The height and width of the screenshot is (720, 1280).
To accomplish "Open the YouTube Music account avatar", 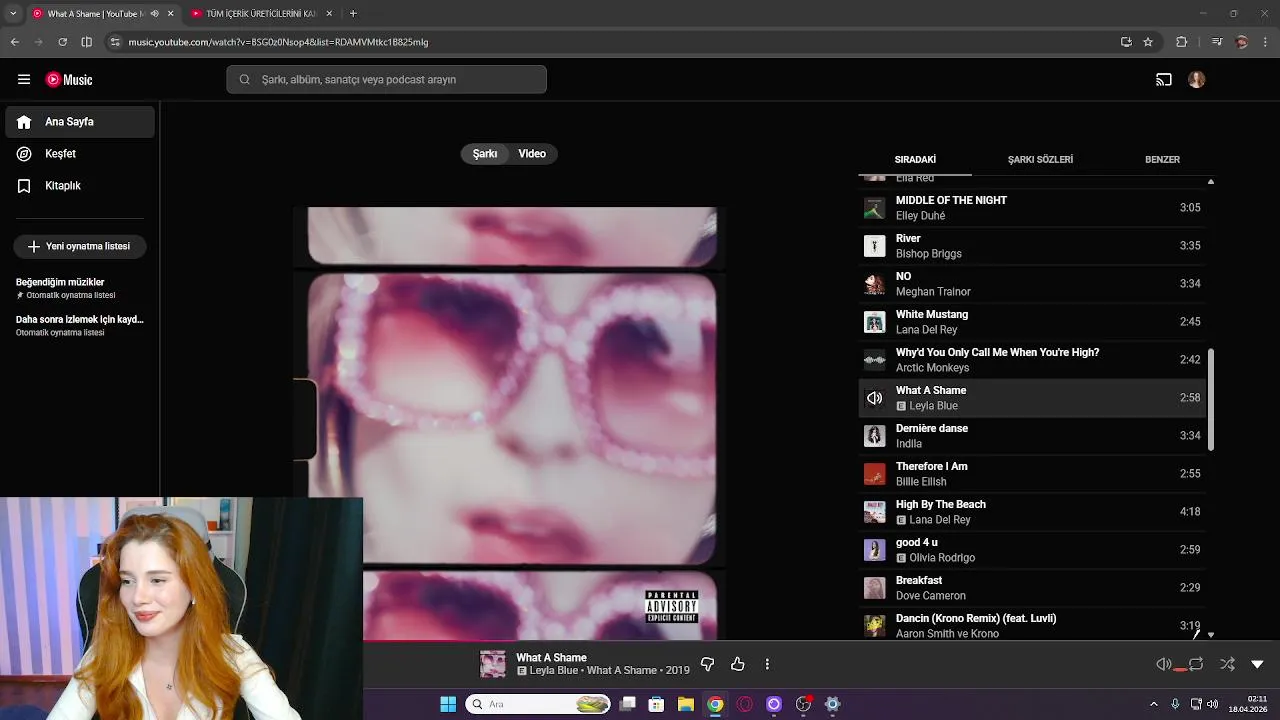I will click(x=1197, y=80).
